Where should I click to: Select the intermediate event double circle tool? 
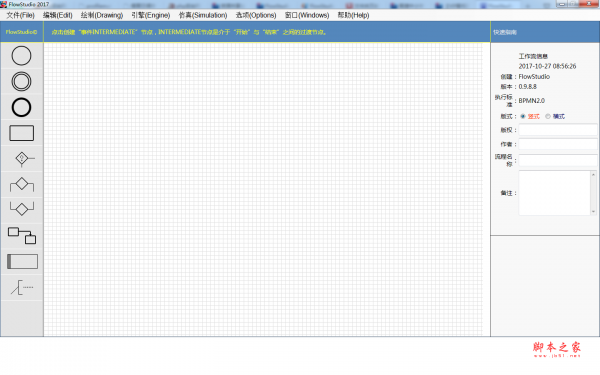[x=21, y=82]
